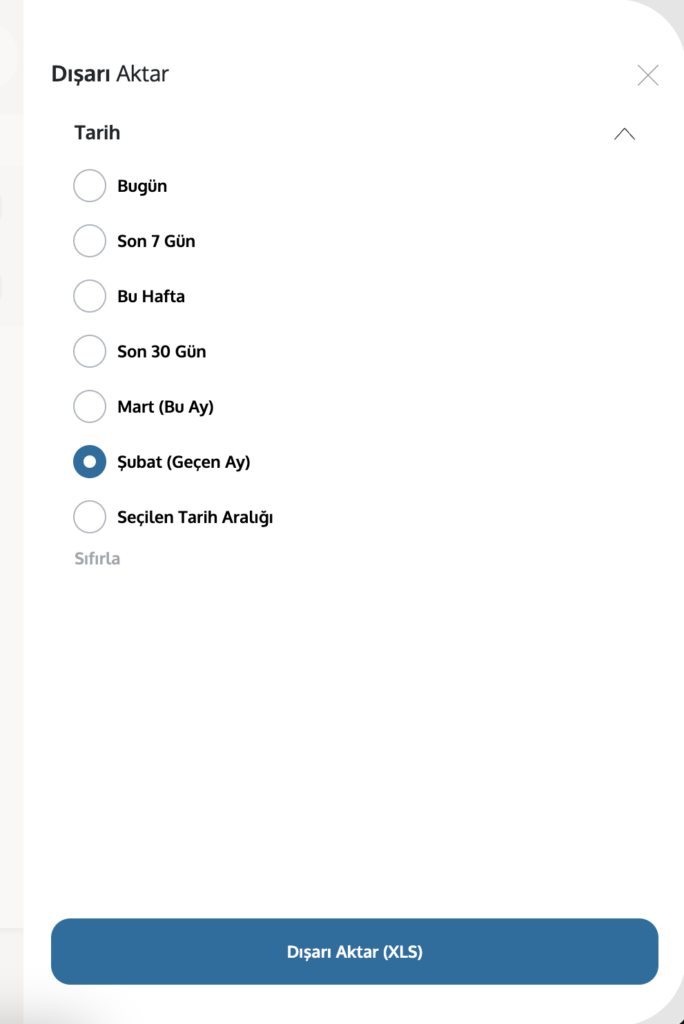Image resolution: width=684 pixels, height=1024 pixels.
Task: Choose the Son 7 Gün radio option
Action: (x=90, y=241)
